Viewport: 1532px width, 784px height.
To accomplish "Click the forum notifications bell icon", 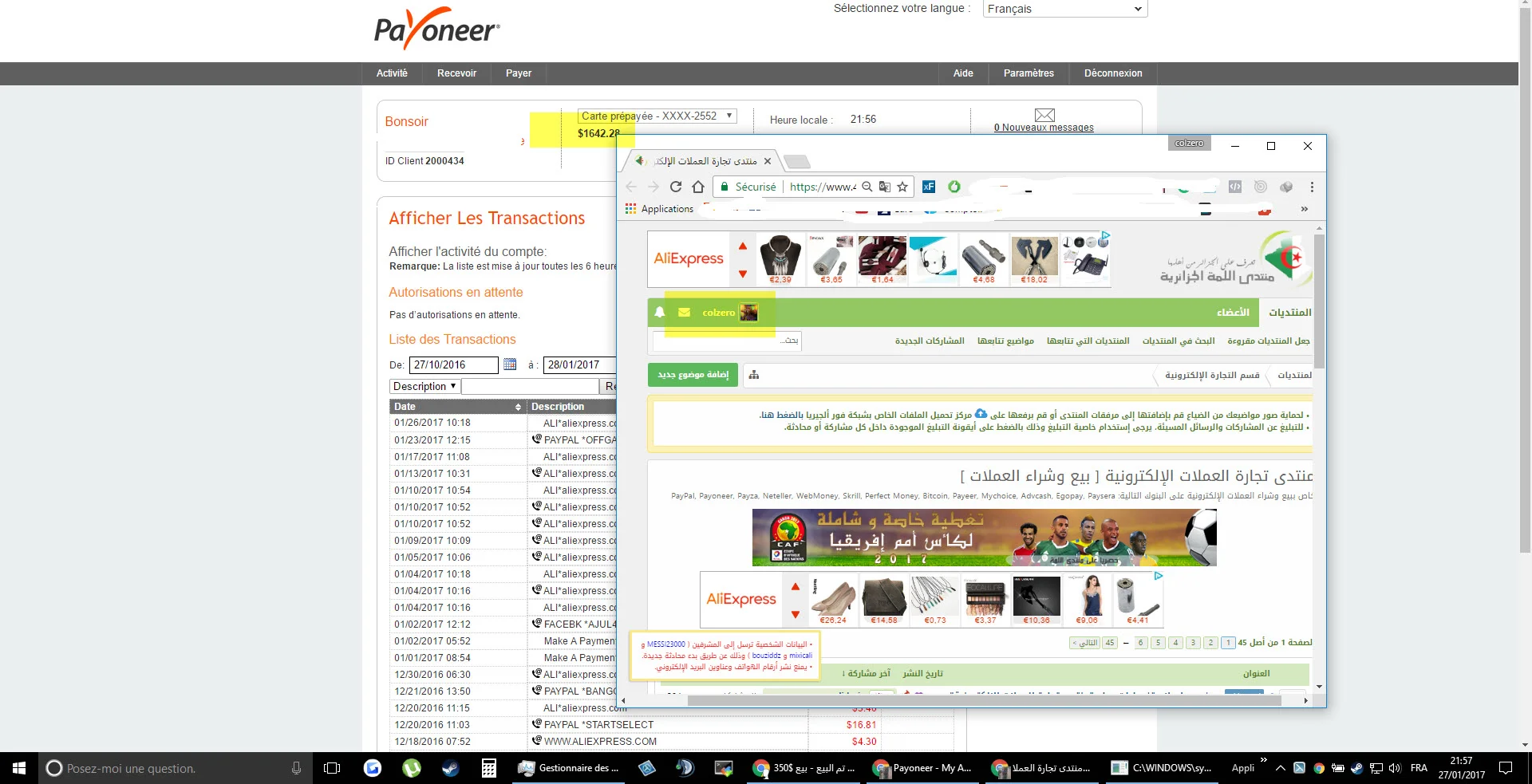I will pos(660,313).
